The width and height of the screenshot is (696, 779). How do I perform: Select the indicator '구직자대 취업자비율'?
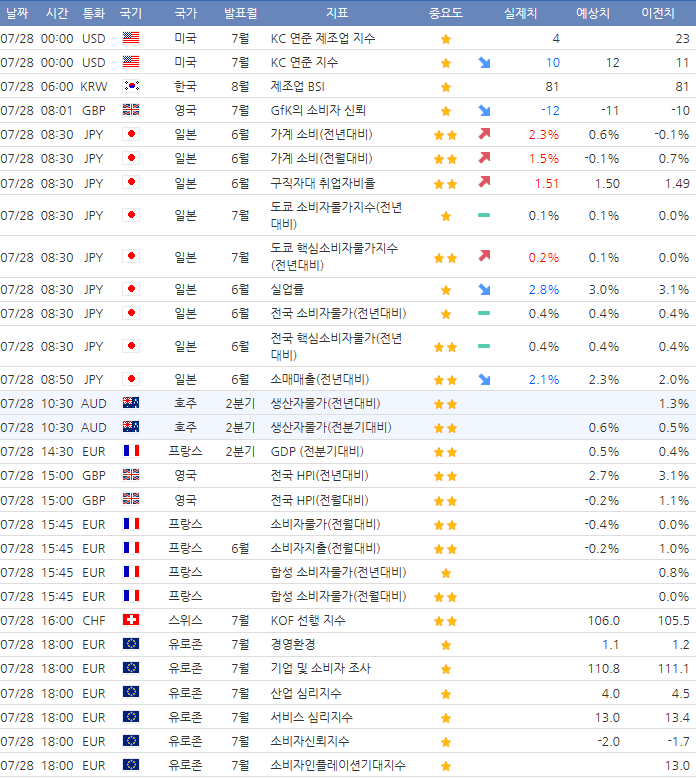(x=323, y=183)
